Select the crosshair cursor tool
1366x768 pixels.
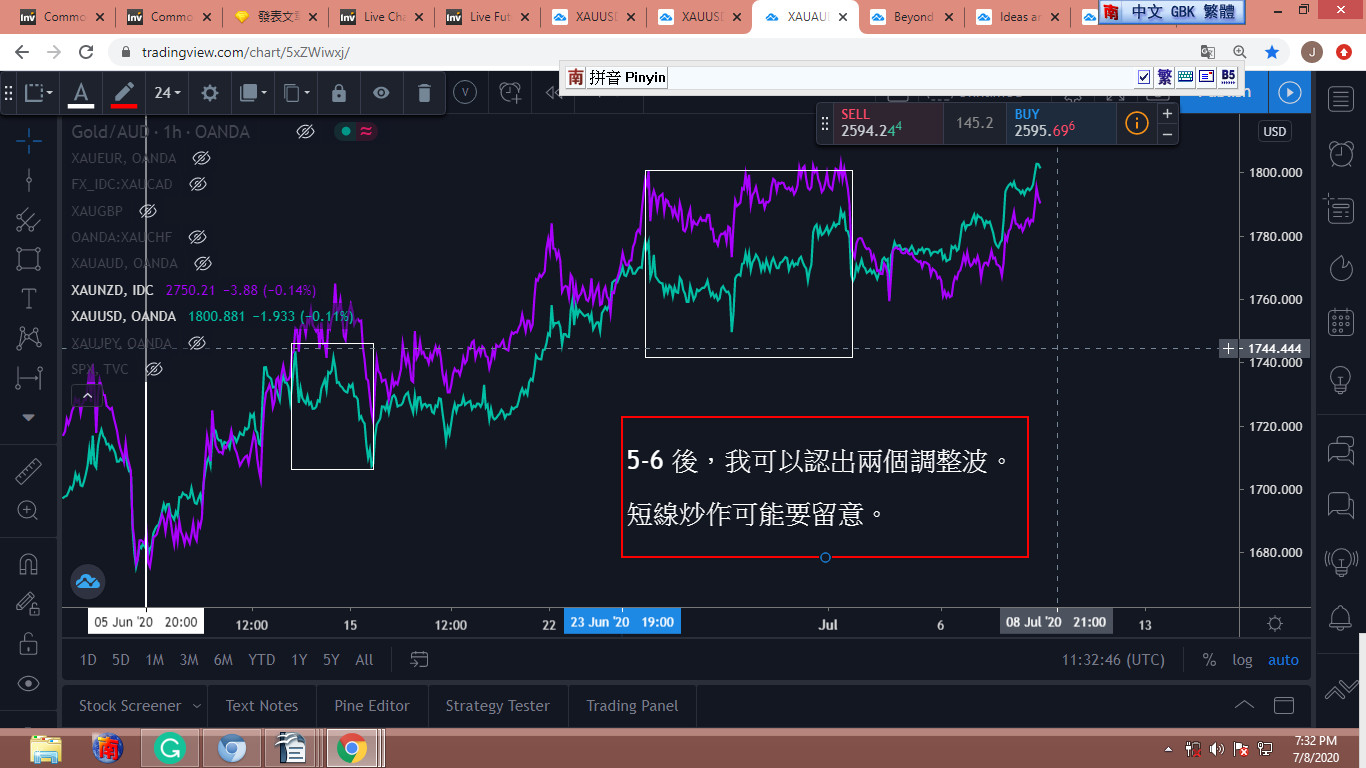point(28,139)
